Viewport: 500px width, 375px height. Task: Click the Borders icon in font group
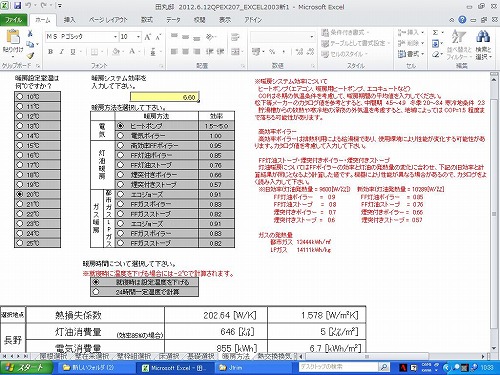pos(94,52)
